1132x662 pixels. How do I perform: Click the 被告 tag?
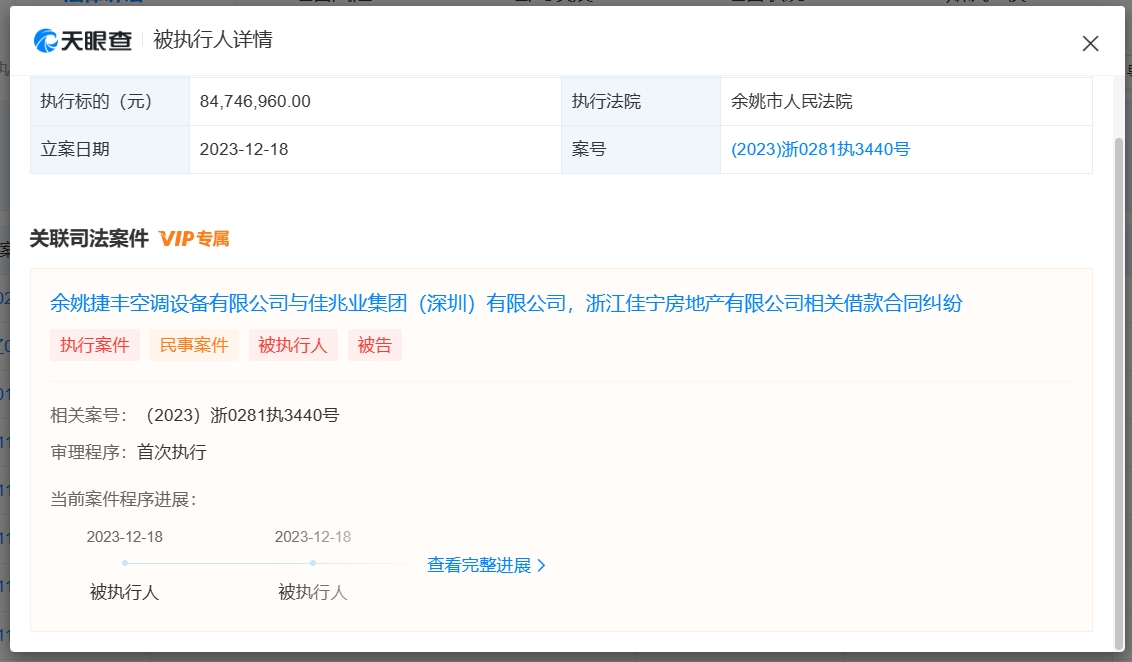[375, 345]
